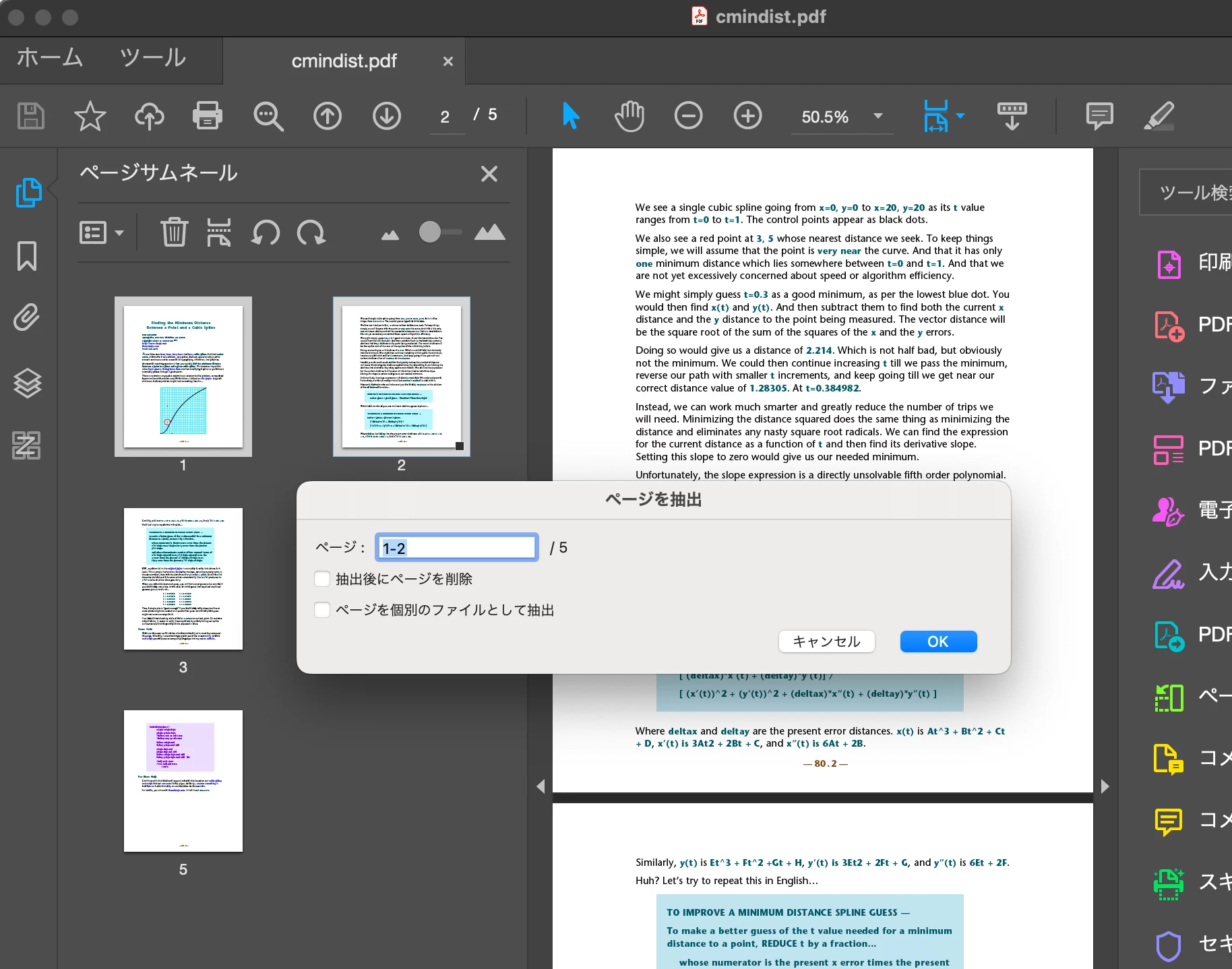Click the cloud upload icon
Viewport: 1232px width, 969px height.
click(x=149, y=116)
